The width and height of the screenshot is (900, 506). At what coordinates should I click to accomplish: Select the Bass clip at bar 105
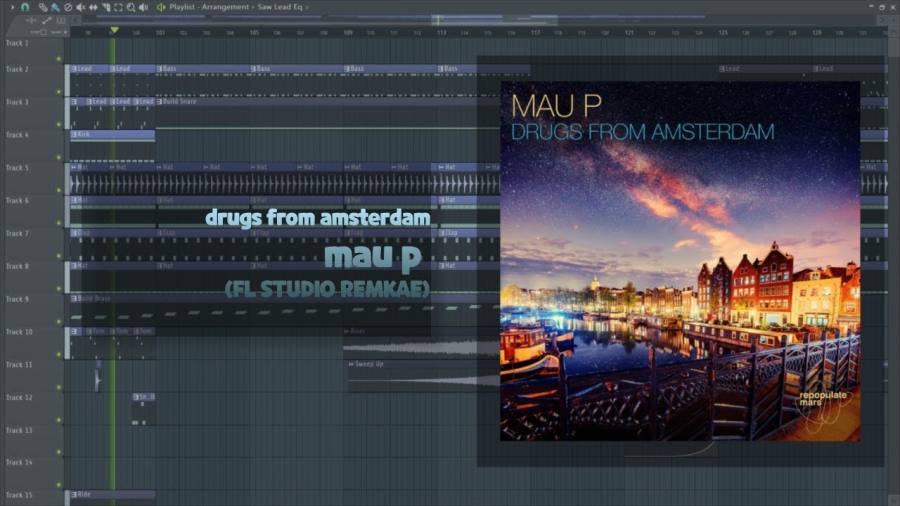coord(296,80)
